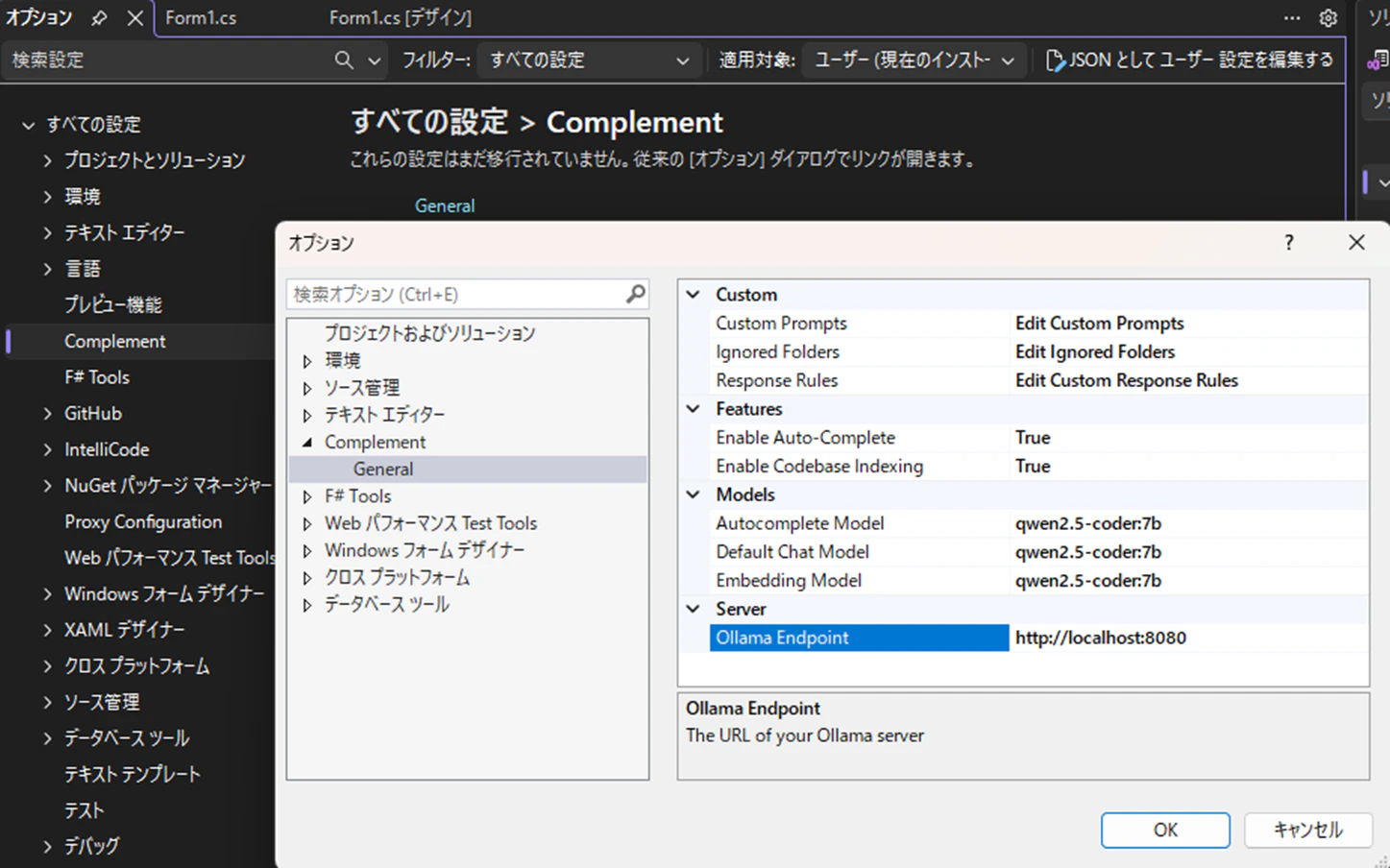Collapse the Server property category
The width and height of the screenshot is (1390, 868).
693,609
